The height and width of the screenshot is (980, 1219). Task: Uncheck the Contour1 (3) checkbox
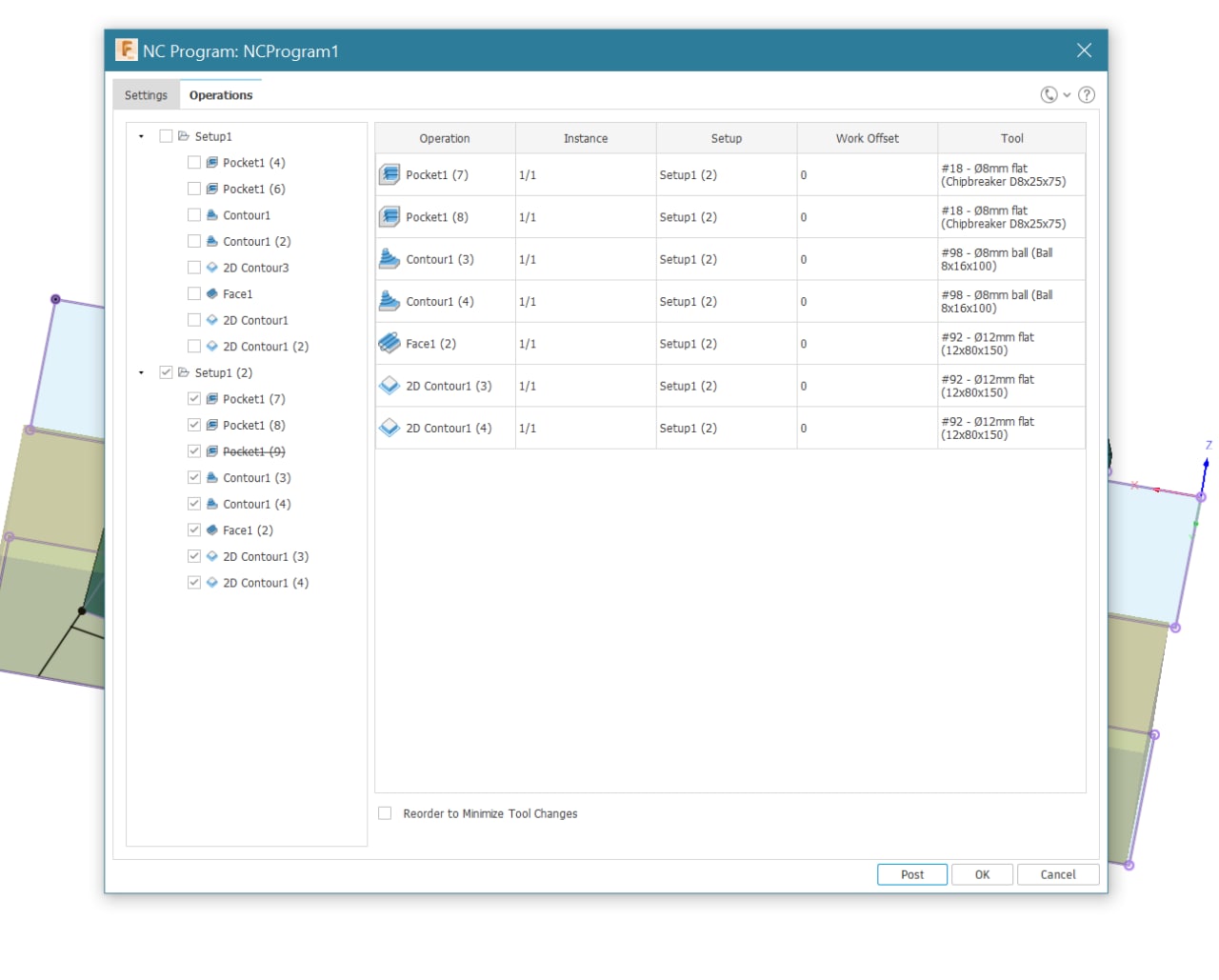194,478
